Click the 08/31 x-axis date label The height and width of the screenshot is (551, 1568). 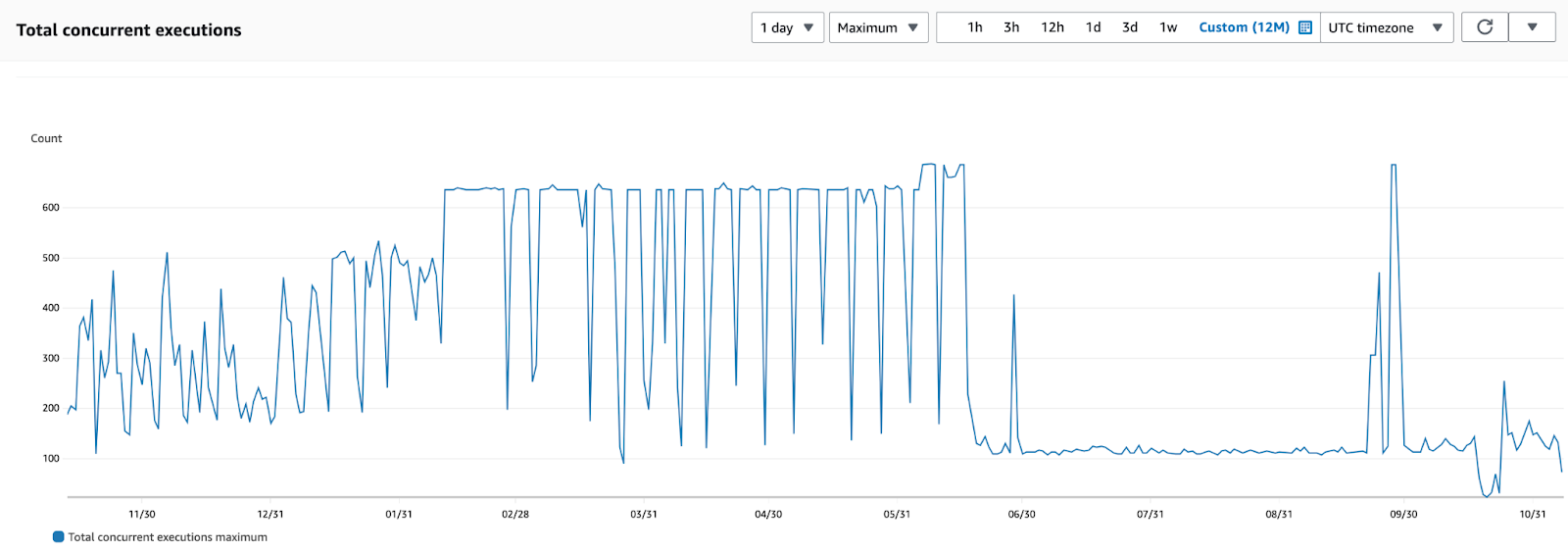1279,515
